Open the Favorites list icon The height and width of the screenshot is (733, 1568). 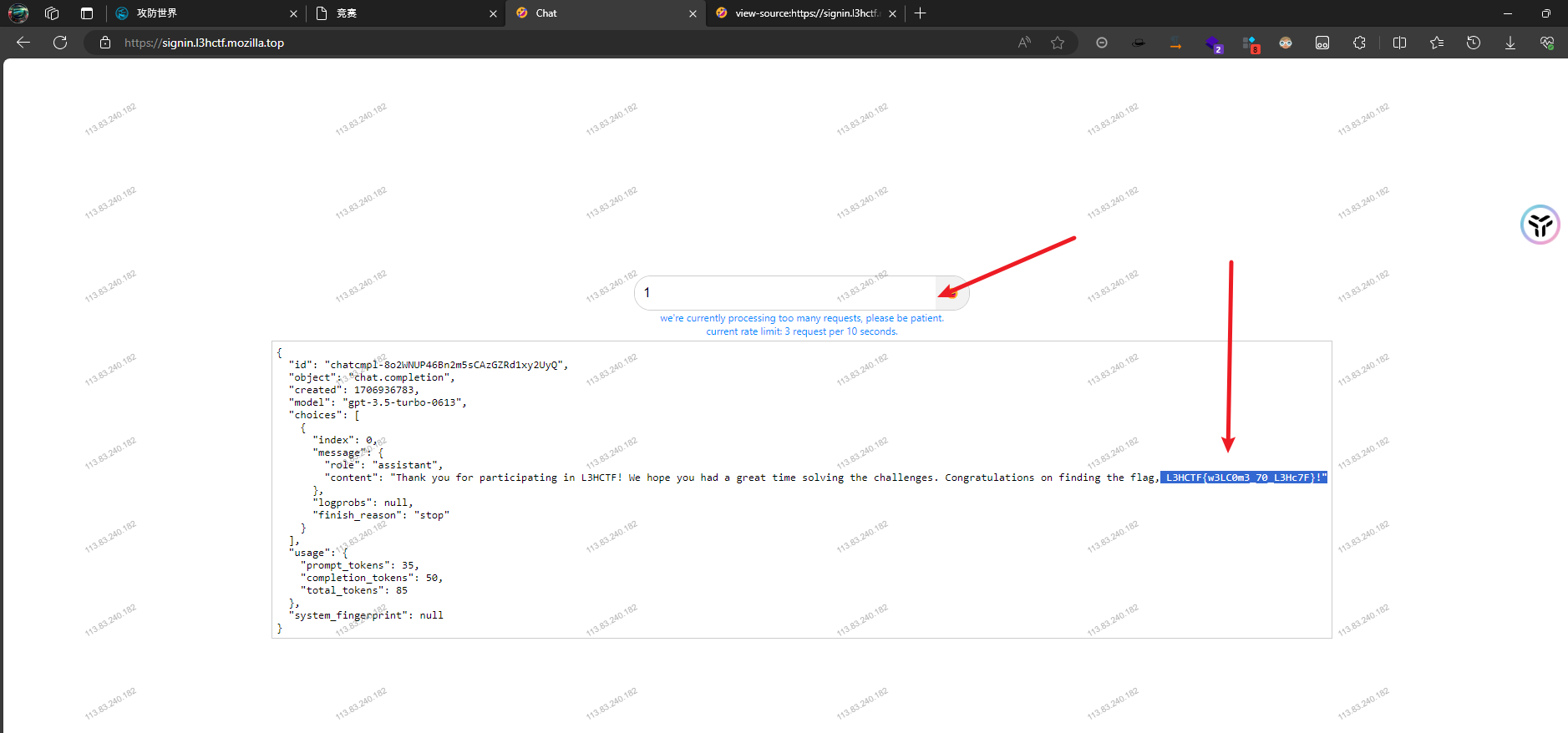(1437, 43)
